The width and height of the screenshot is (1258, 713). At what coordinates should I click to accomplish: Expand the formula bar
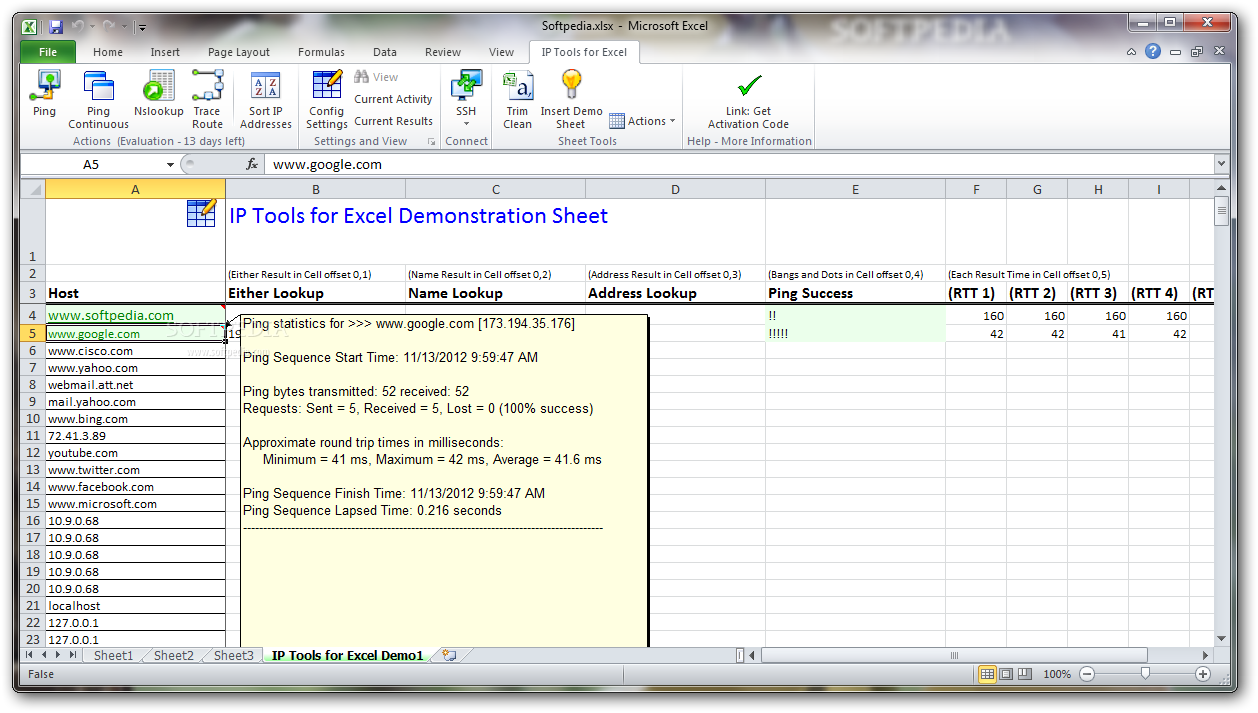click(x=1221, y=164)
